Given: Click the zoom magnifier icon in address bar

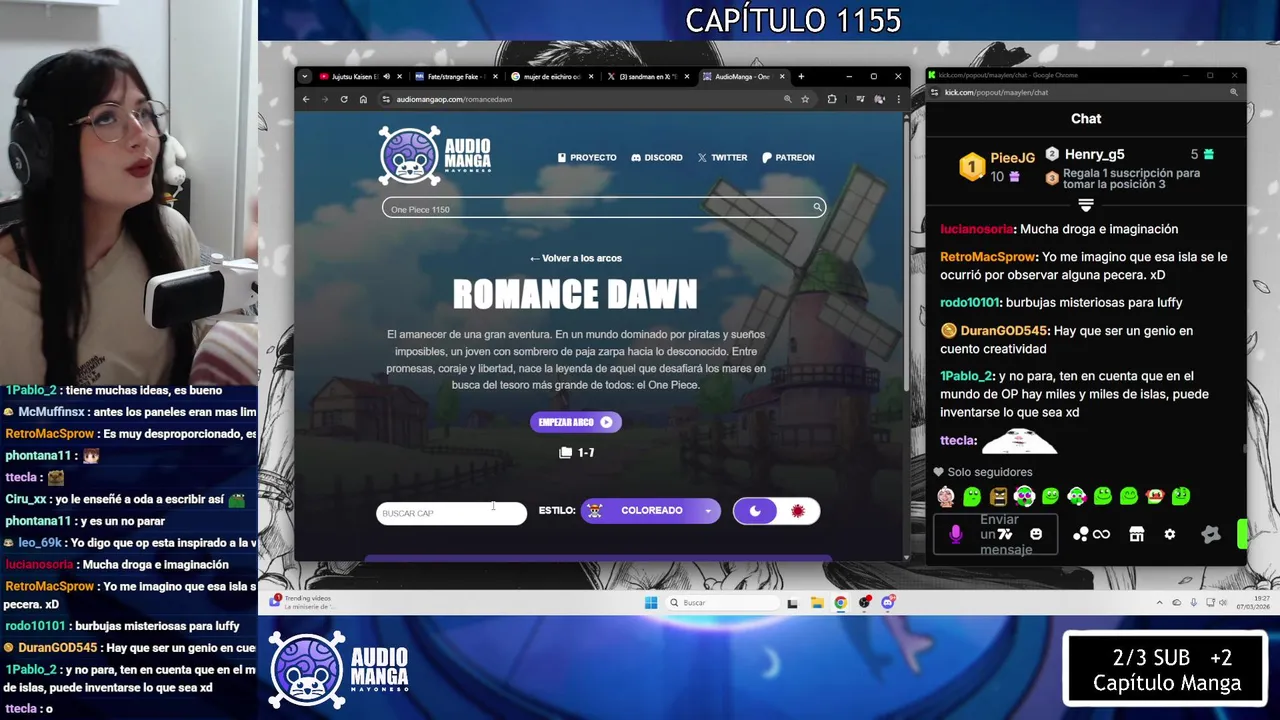Looking at the screenshot, I should point(787,99).
